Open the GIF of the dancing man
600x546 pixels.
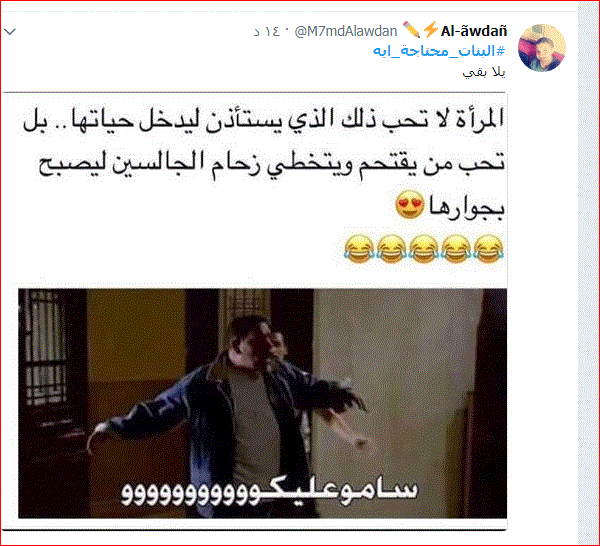click(262, 403)
